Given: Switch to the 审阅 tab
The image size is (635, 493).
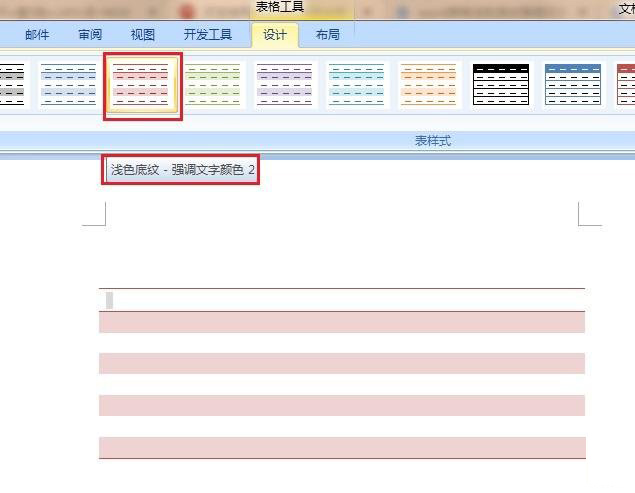Looking at the screenshot, I should (x=90, y=35).
